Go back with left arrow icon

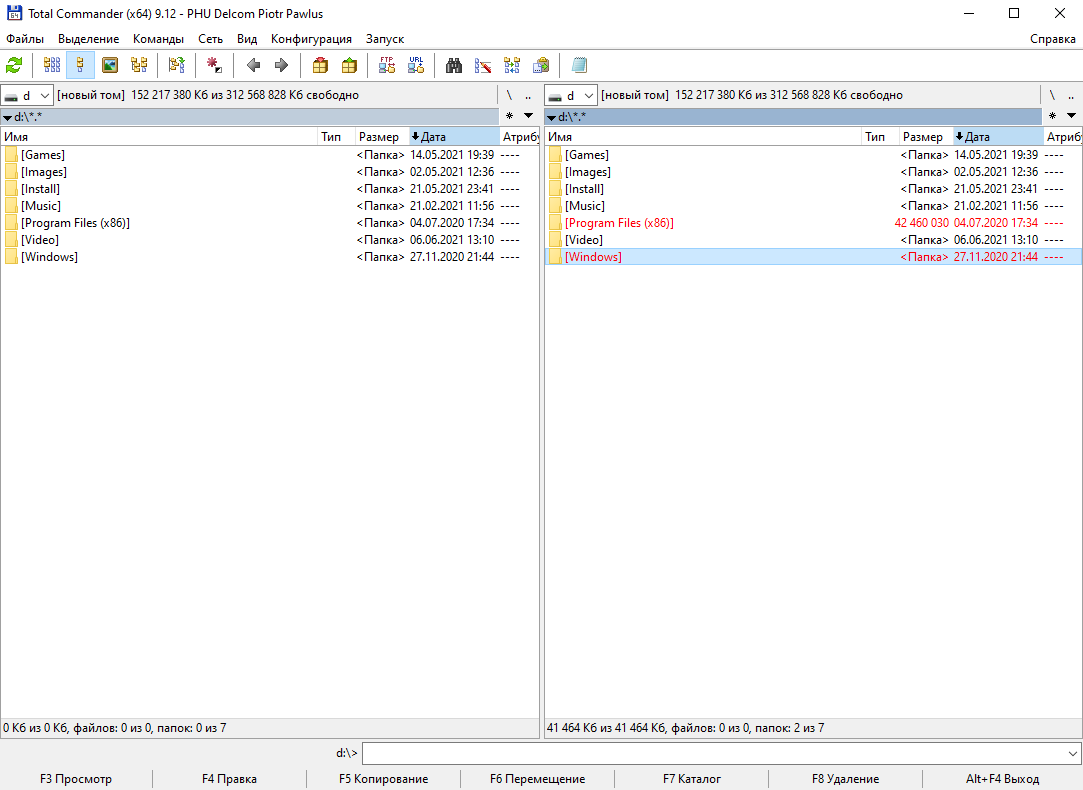click(253, 66)
